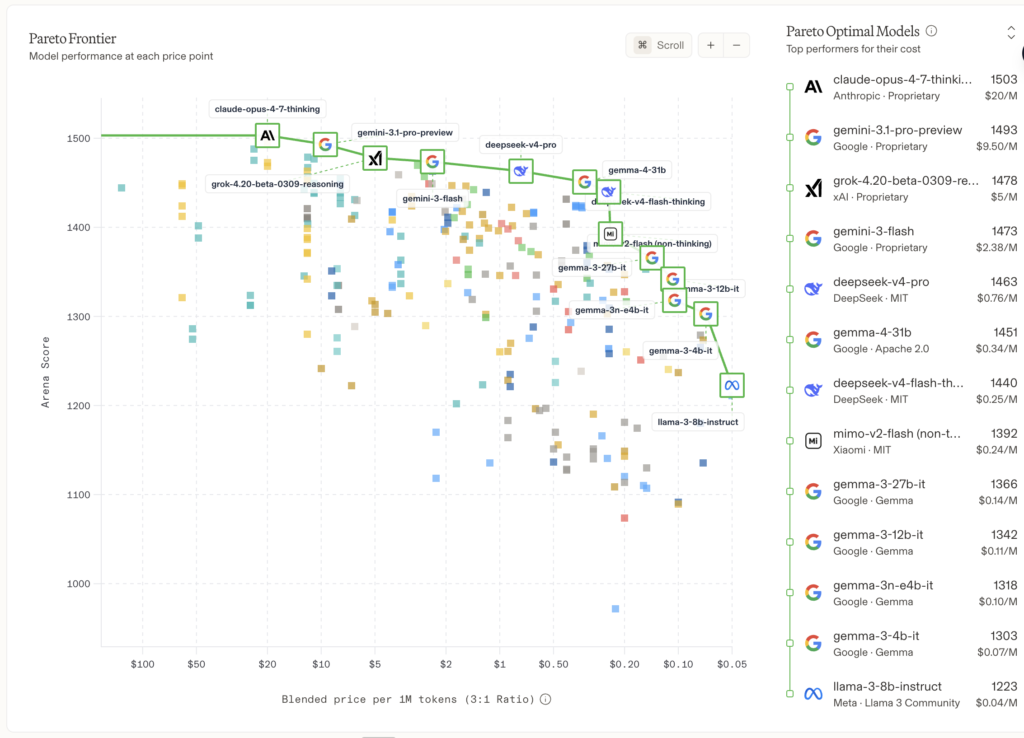
Task: Select gemini-3.1-pro-preview chart label
Action: (405, 133)
